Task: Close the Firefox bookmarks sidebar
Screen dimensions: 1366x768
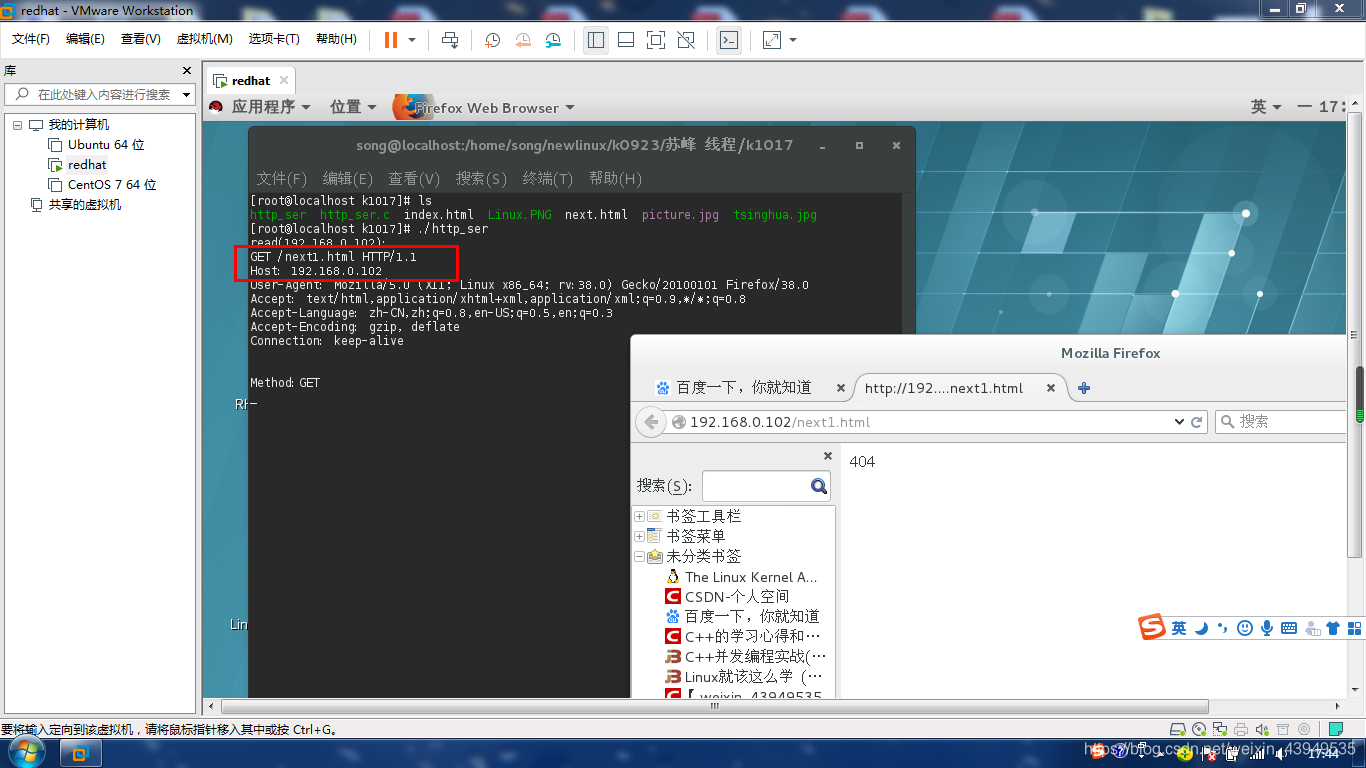Action: point(827,456)
